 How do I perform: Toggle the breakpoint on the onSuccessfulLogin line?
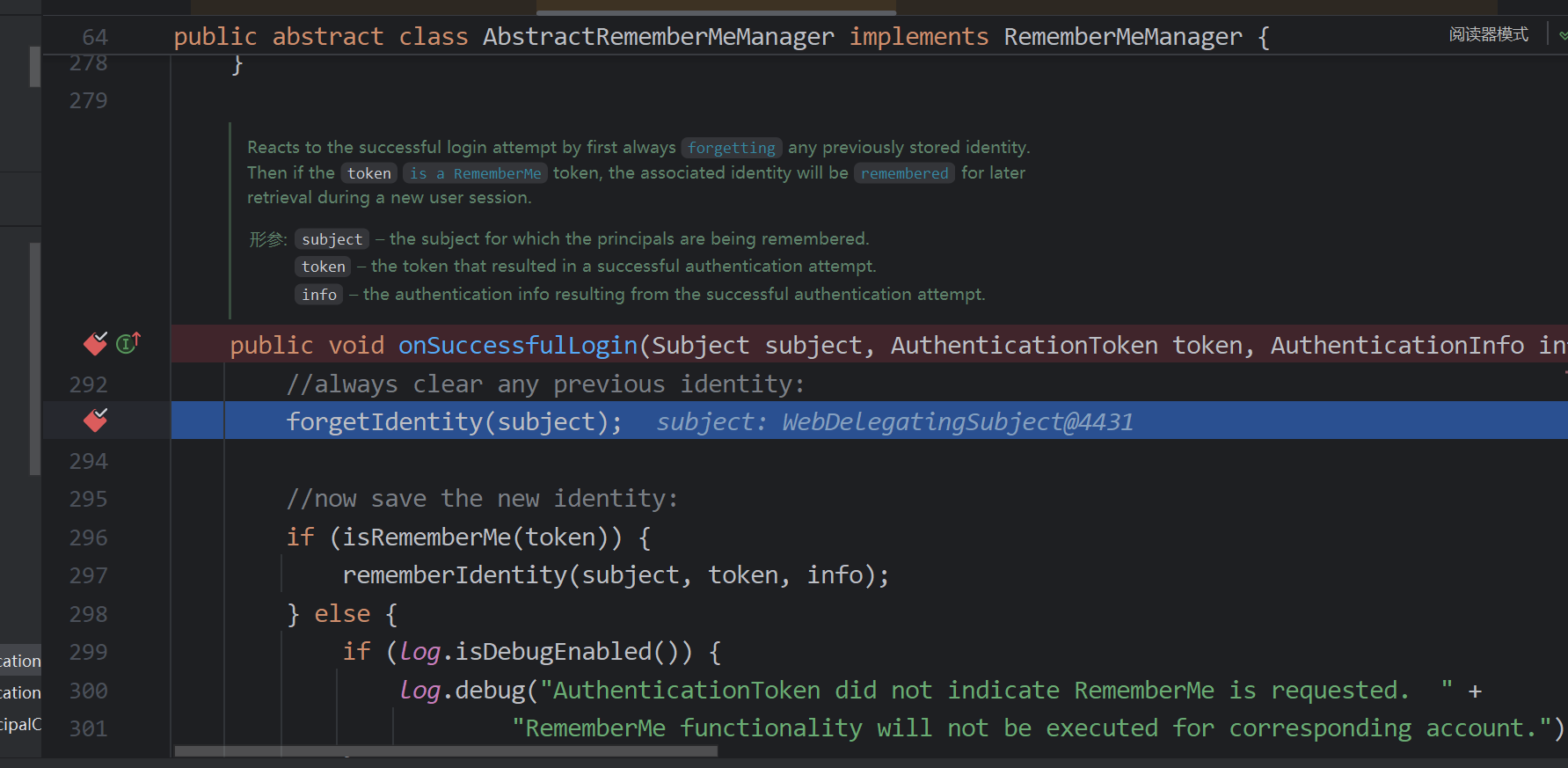click(95, 343)
